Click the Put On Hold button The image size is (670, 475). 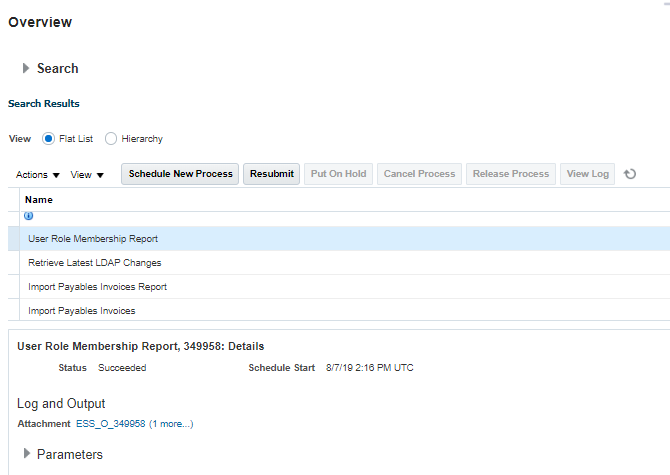click(x=338, y=174)
